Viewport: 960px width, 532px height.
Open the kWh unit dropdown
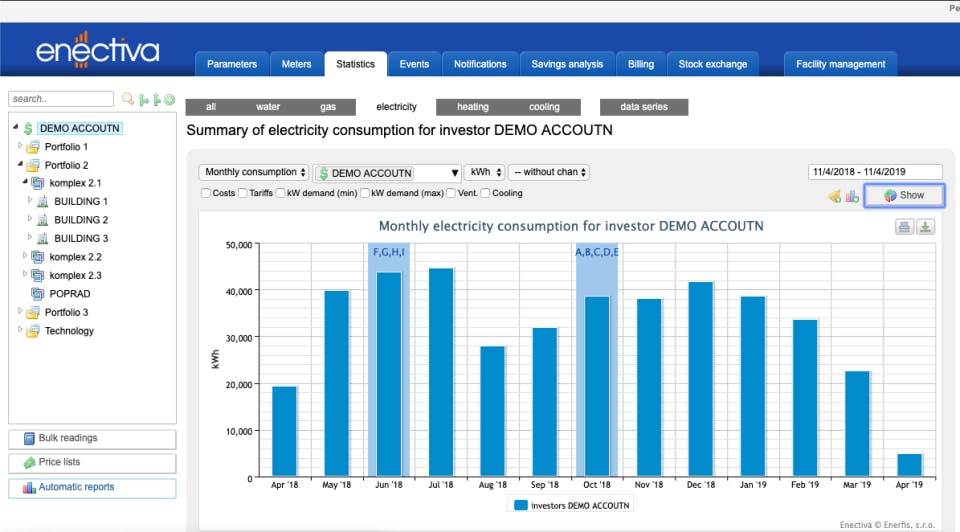(x=485, y=172)
